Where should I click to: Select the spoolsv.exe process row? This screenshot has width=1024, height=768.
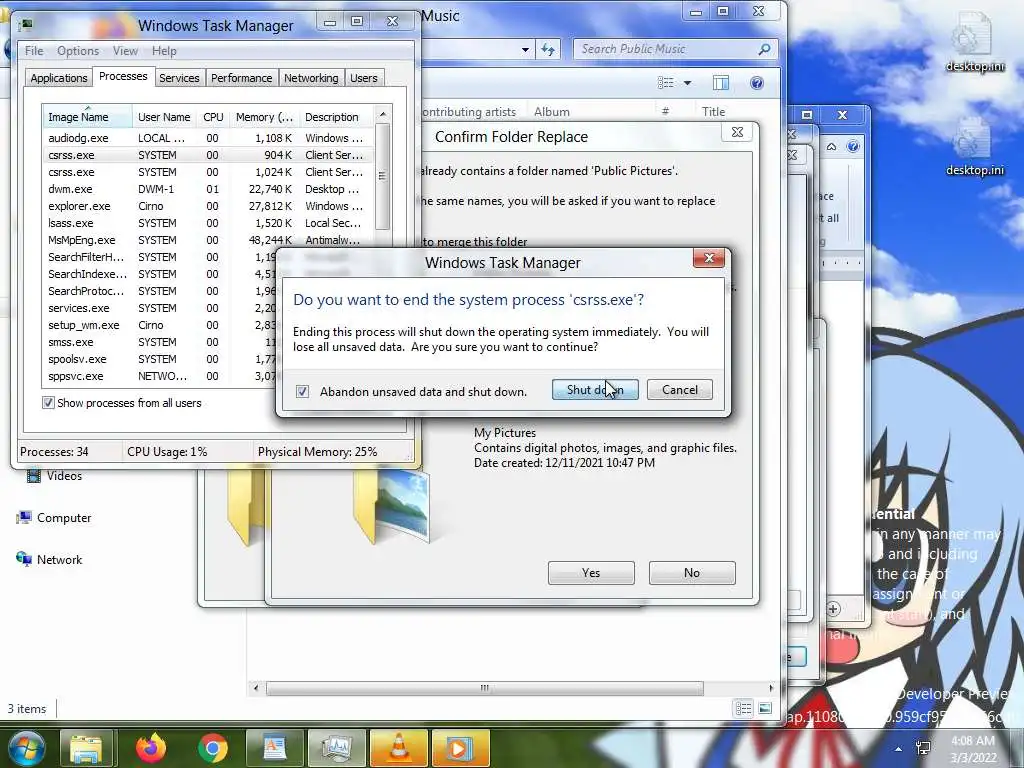159,359
